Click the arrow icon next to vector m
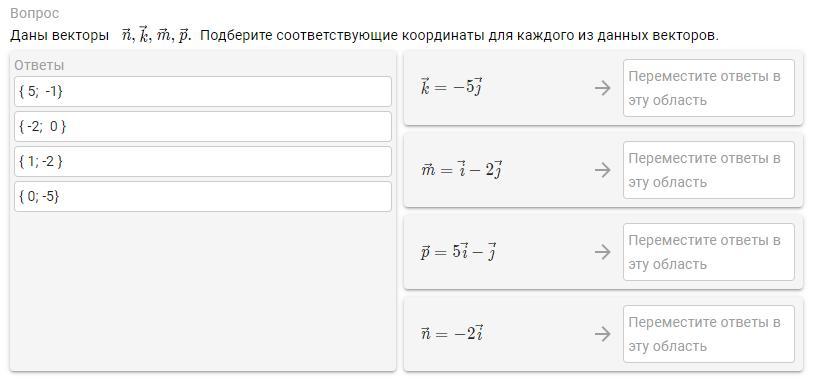Screen dimensions: 835x392 click(602, 170)
